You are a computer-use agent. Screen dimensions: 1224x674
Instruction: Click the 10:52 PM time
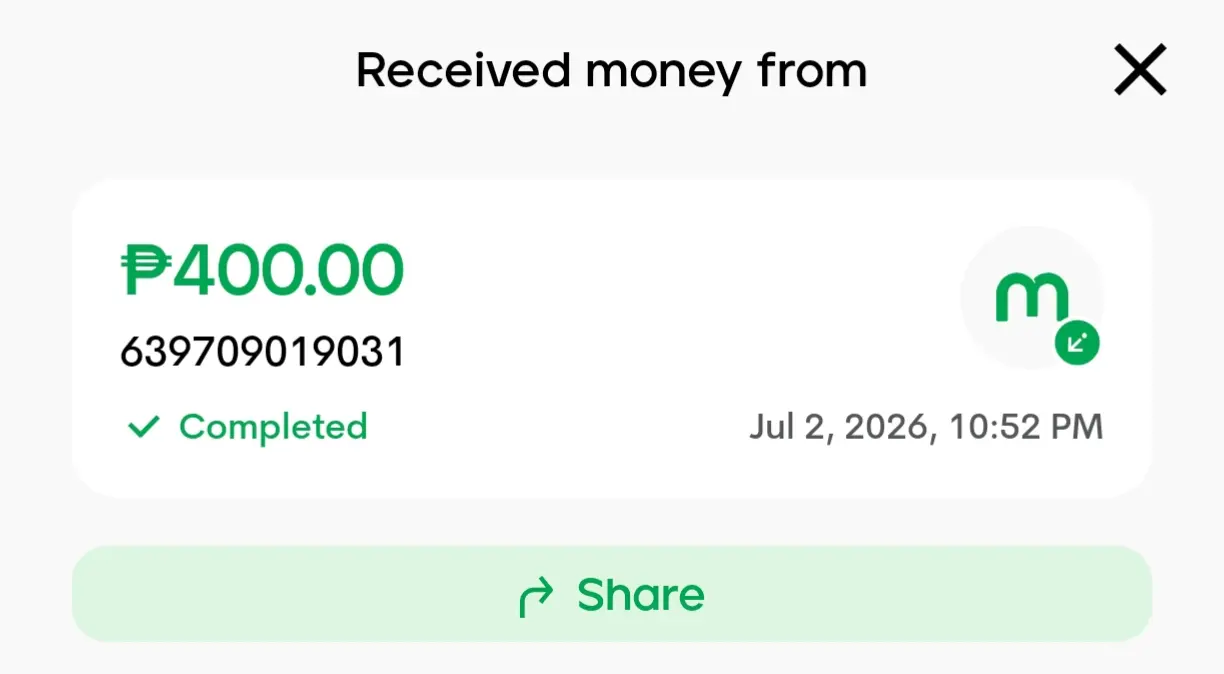pyautogui.click(x=1024, y=428)
